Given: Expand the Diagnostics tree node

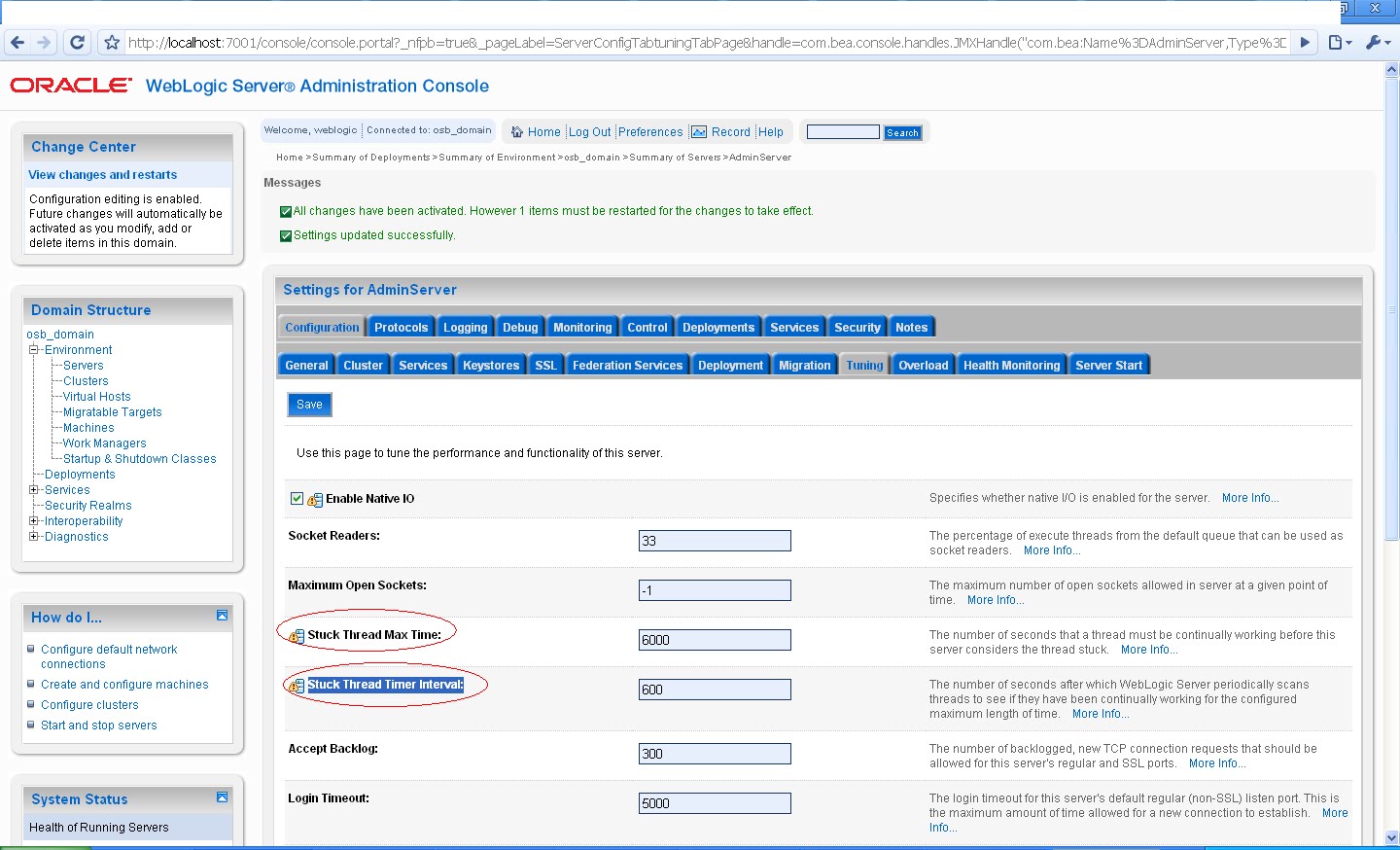Looking at the screenshot, I should click(x=33, y=536).
